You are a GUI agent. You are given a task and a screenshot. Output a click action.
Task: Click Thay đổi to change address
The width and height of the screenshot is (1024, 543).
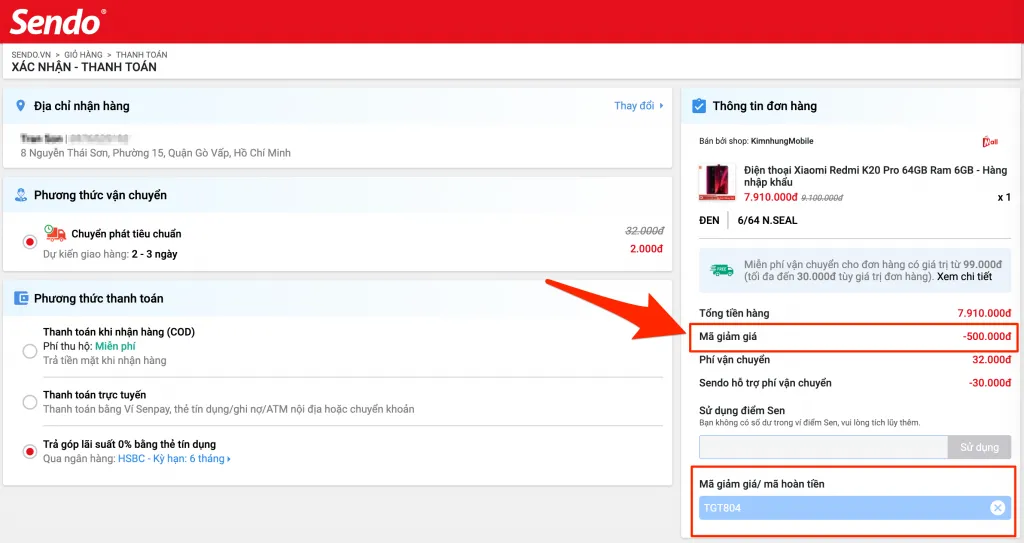[638, 105]
